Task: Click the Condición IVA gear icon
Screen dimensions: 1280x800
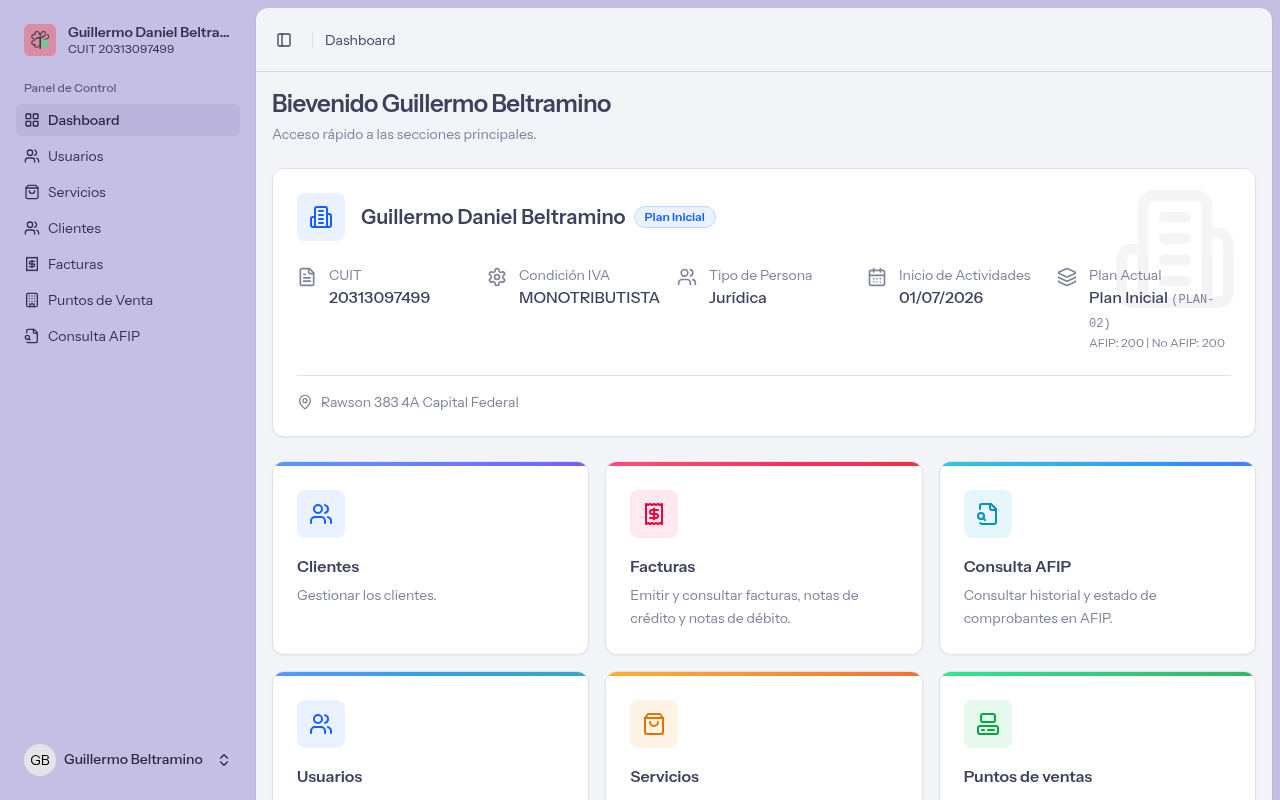Action: click(x=497, y=277)
